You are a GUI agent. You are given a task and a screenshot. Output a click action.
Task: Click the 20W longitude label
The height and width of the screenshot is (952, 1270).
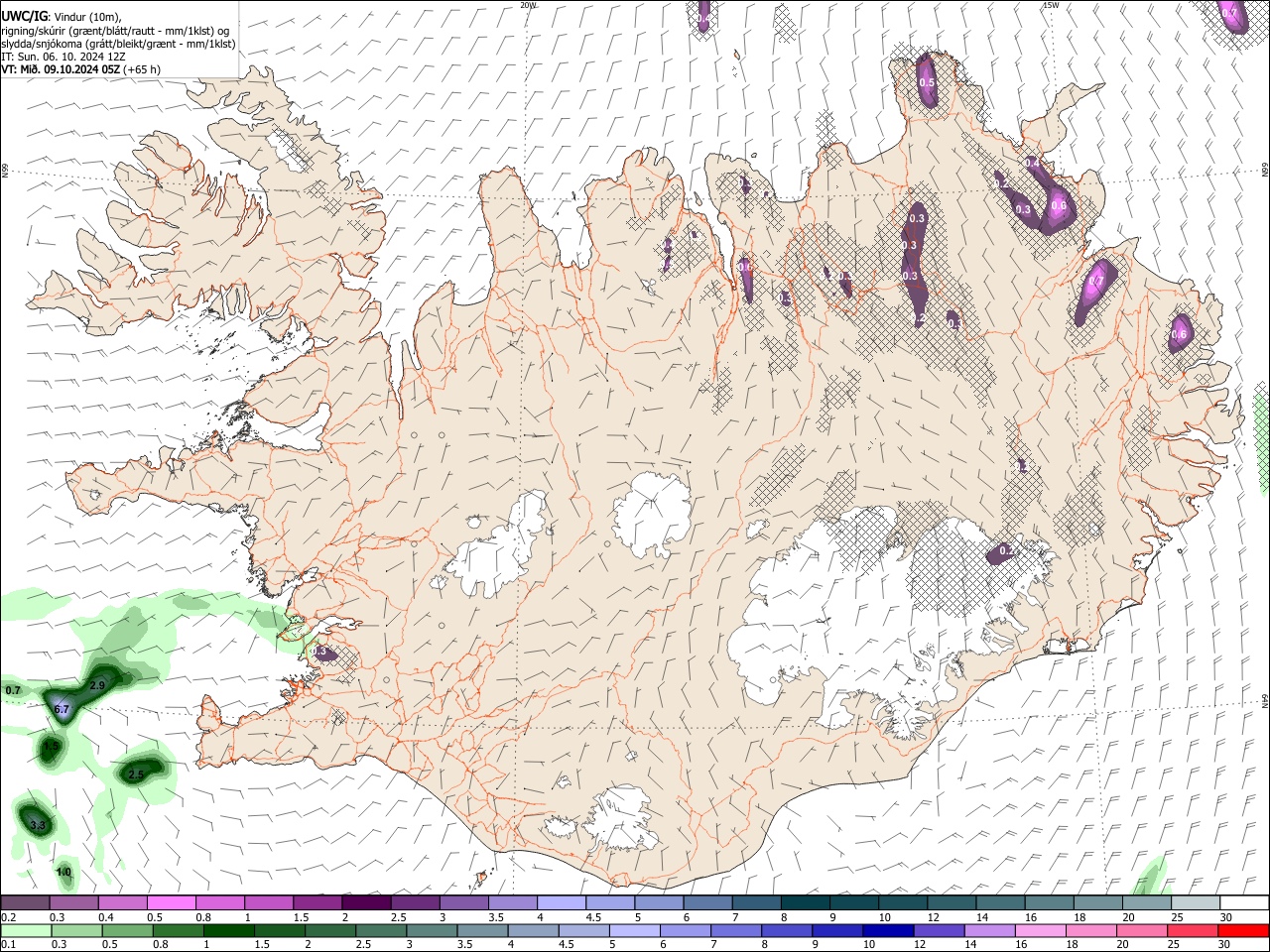tap(528, 5)
